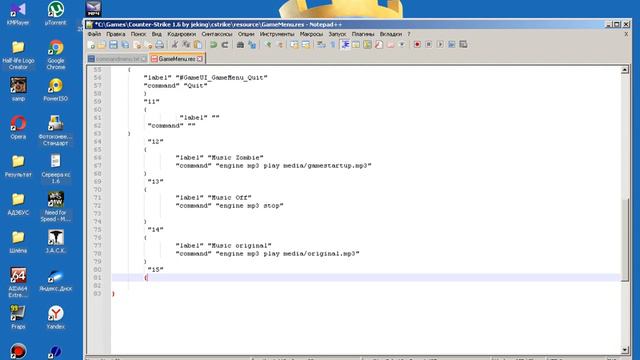The width and height of the screenshot is (640, 360).
Task: Select the PowerISO desktop icon
Action: click(x=56, y=89)
